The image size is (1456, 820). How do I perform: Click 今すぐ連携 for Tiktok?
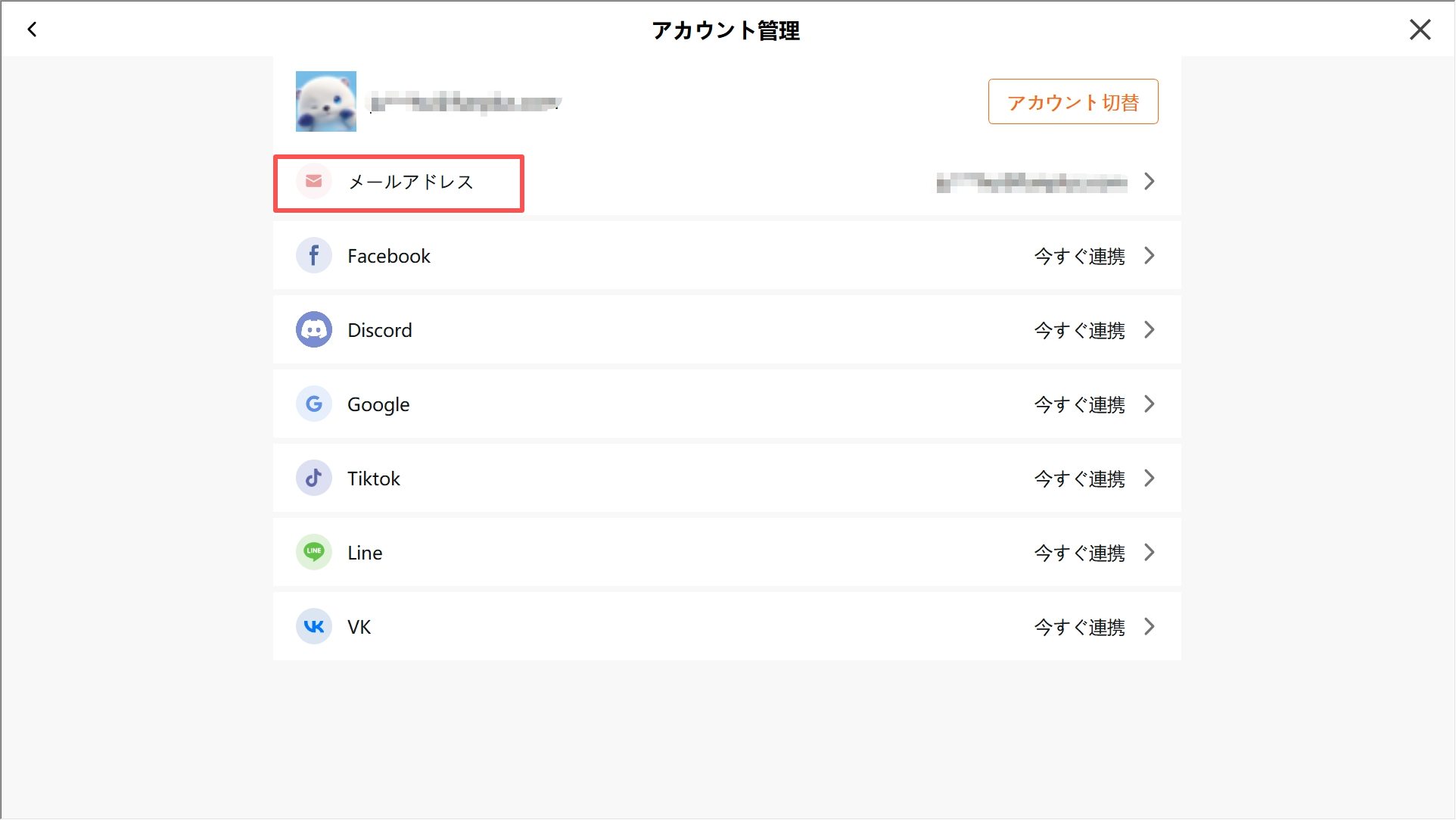(1079, 479)
